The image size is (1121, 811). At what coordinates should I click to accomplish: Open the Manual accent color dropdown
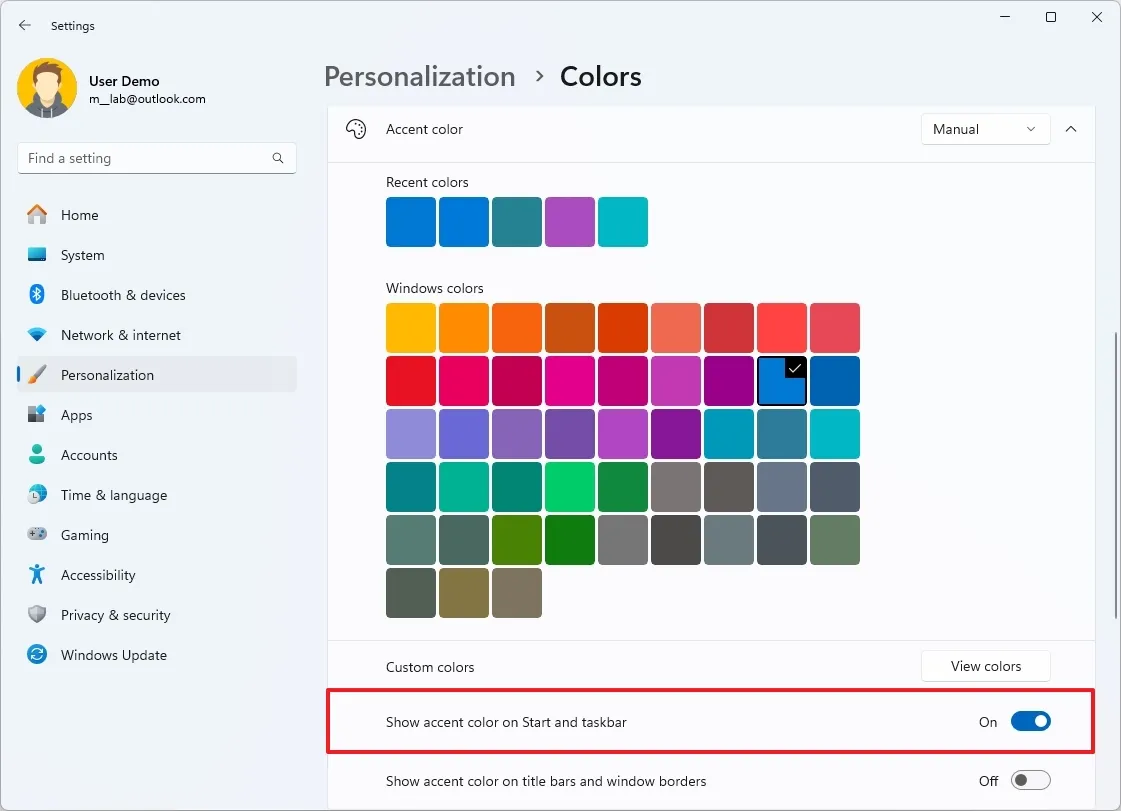pos(985,129)
